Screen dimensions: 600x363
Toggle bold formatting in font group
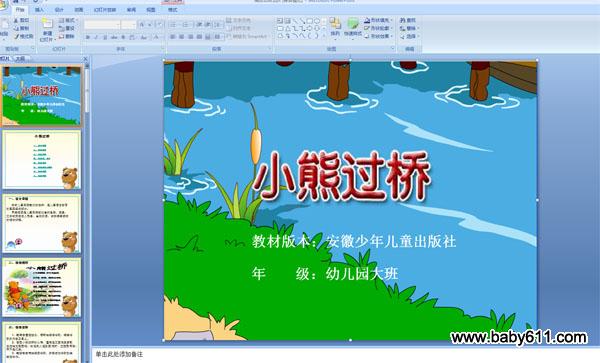(x=88, y=37)
